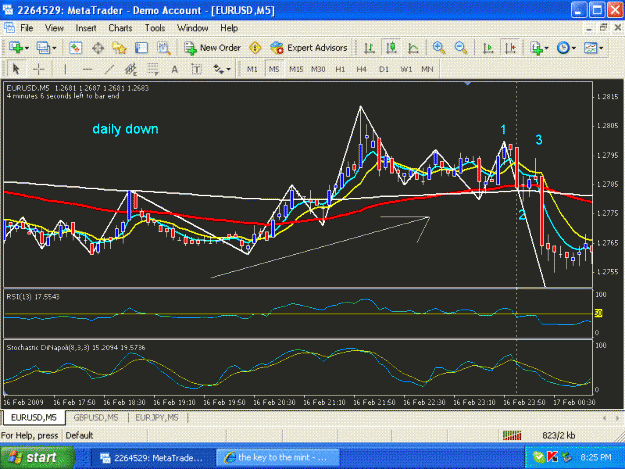This screenshot has height=469, width=625.
Task: Draw a vertical line on the chart
Action: [65, 69]
